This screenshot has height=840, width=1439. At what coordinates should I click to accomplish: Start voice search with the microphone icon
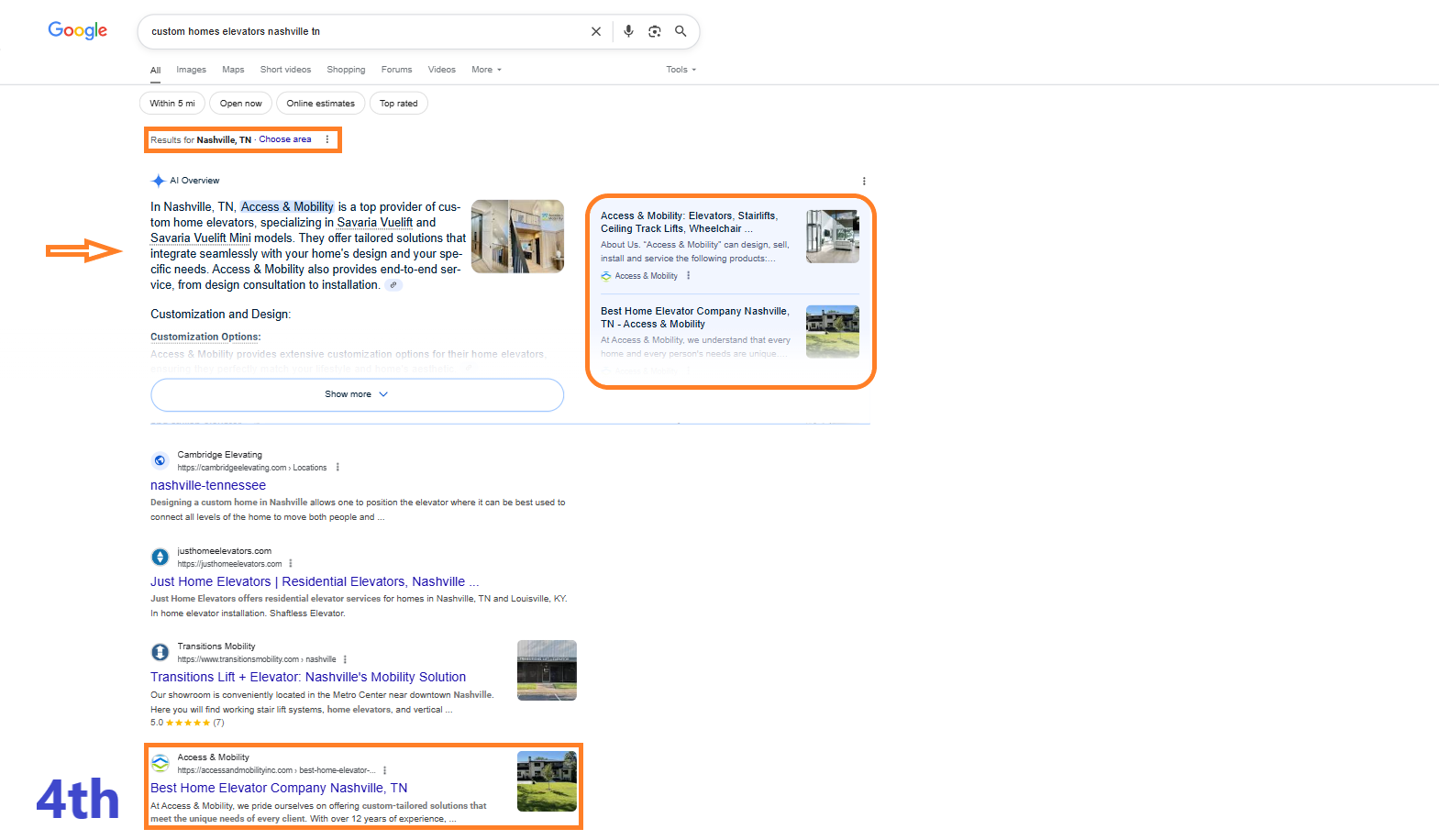coord(628,31)
